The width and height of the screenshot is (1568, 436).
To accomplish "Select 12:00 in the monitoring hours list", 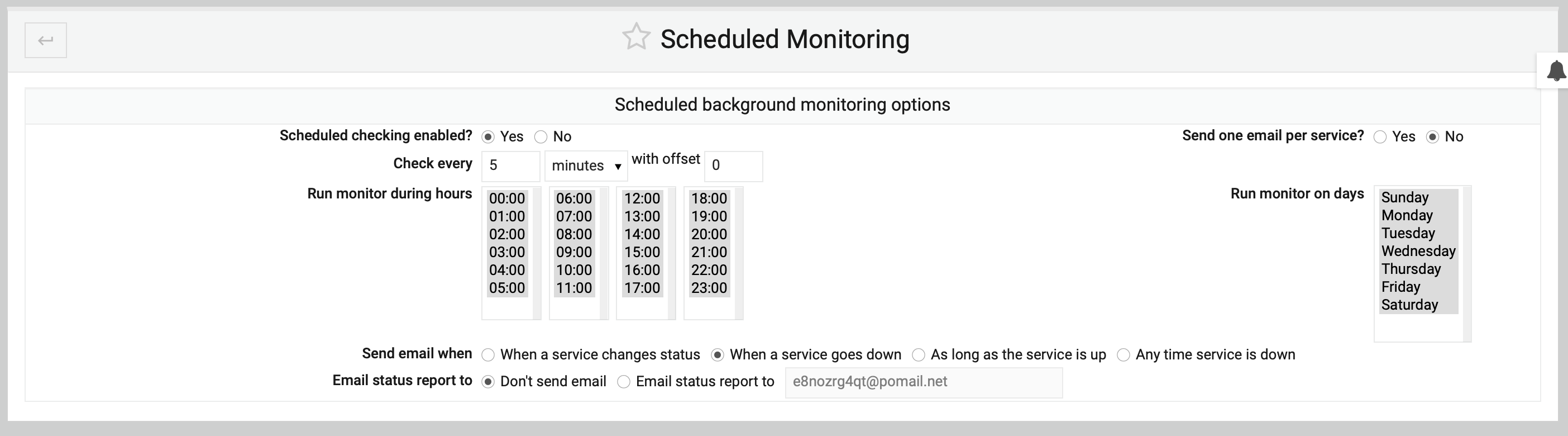I will pyautogui.click(x=642, y=198).
